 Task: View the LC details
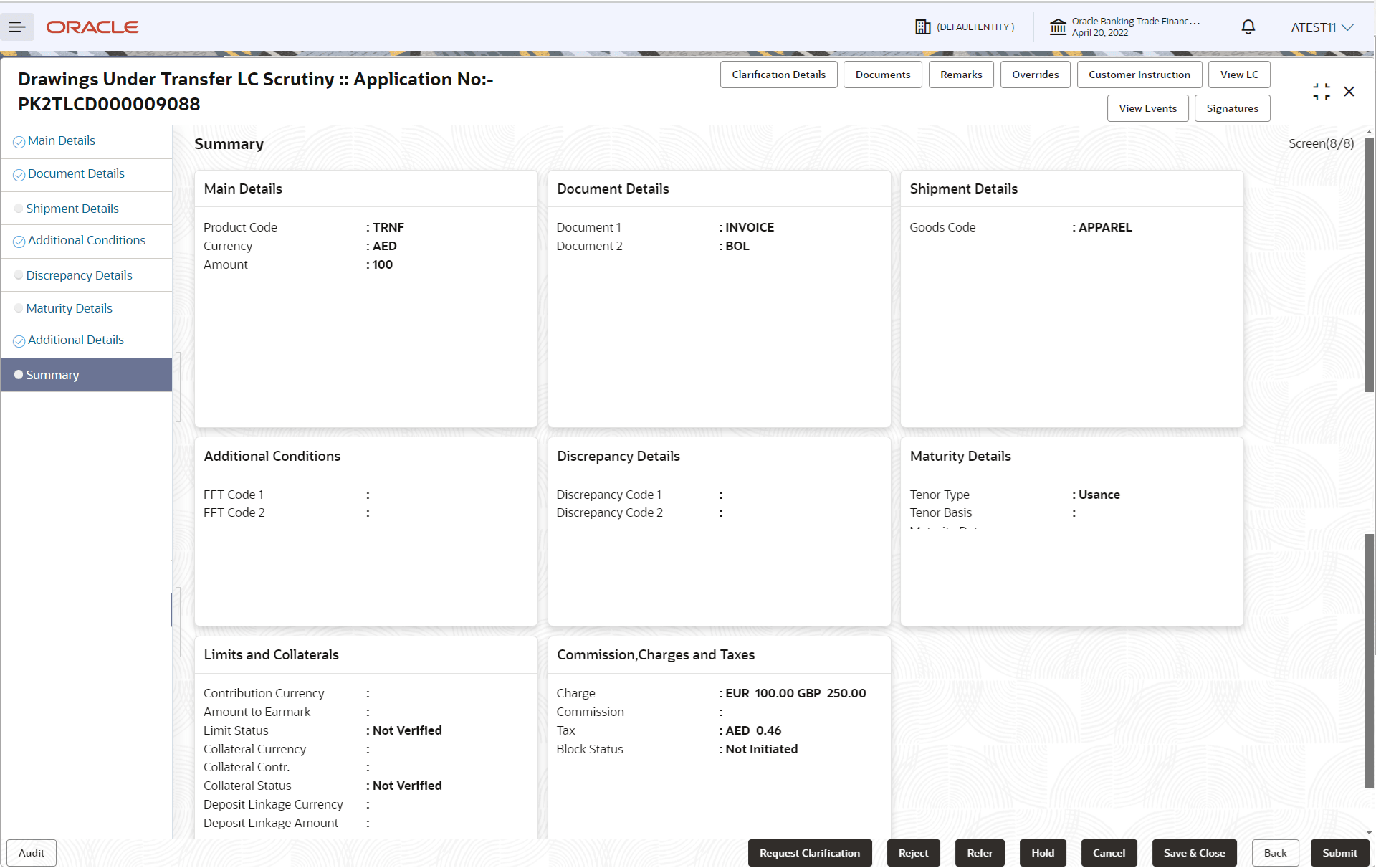(x=1238, y=75)
